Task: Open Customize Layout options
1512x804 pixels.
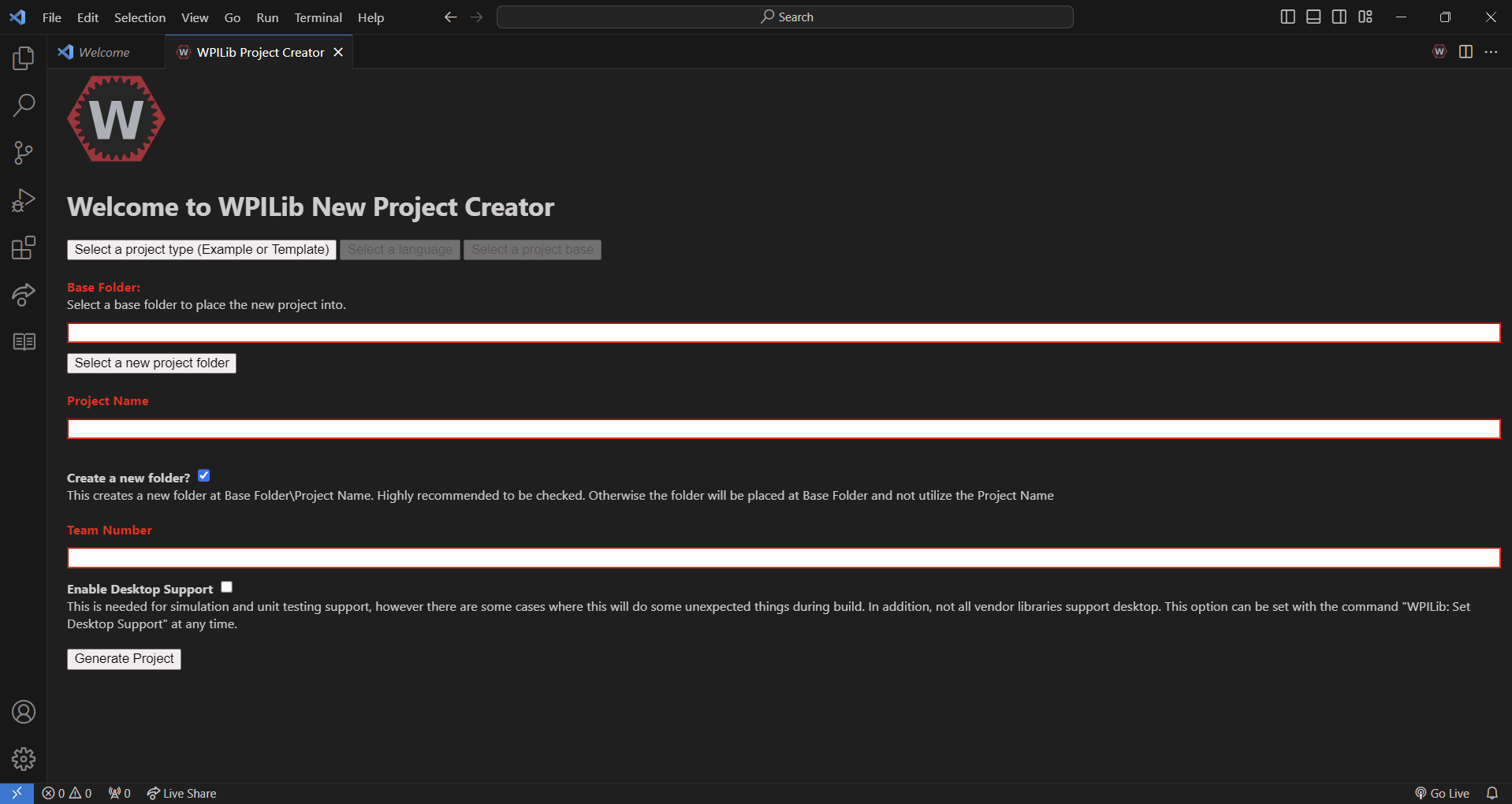Action: pyautogui.click(x=1365, y=17)
